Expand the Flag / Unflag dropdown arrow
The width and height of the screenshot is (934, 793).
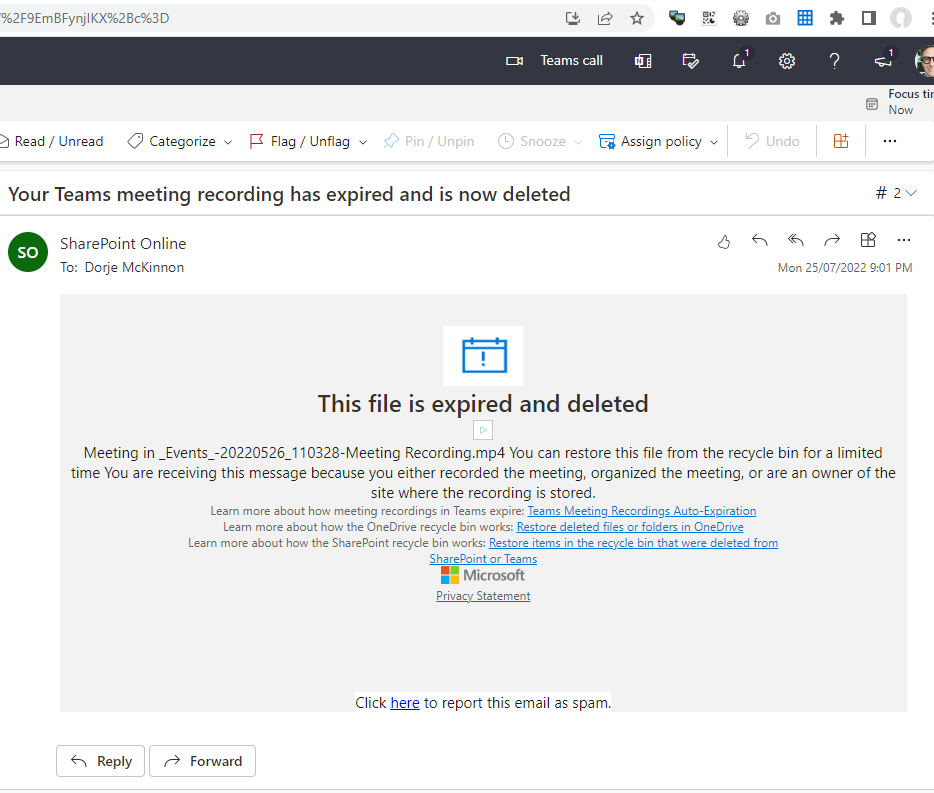click(363, 142)
